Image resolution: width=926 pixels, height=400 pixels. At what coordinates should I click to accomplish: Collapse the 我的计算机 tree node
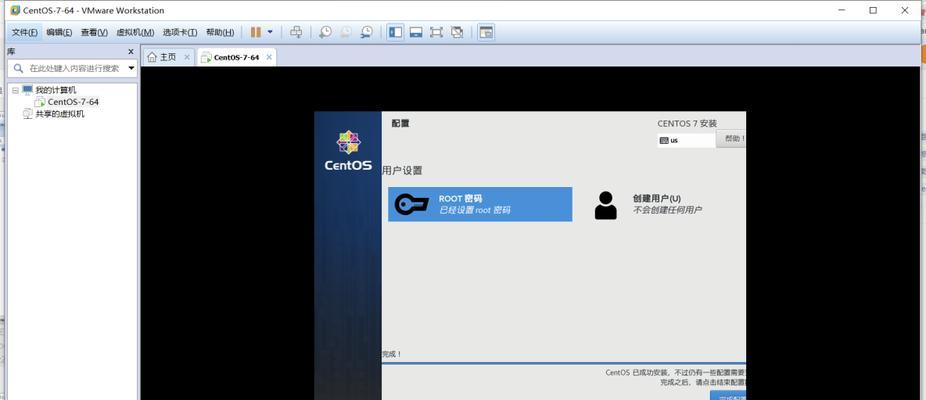click(15, 90)
